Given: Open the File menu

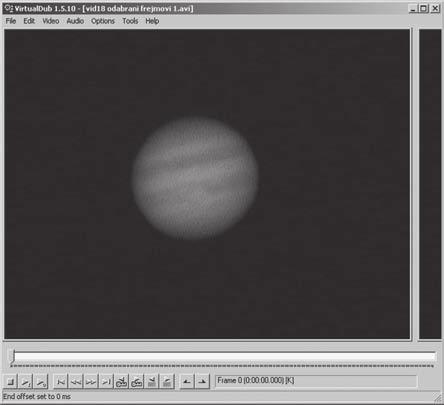Looking at the screenshot, I should [x=11, y=21].
